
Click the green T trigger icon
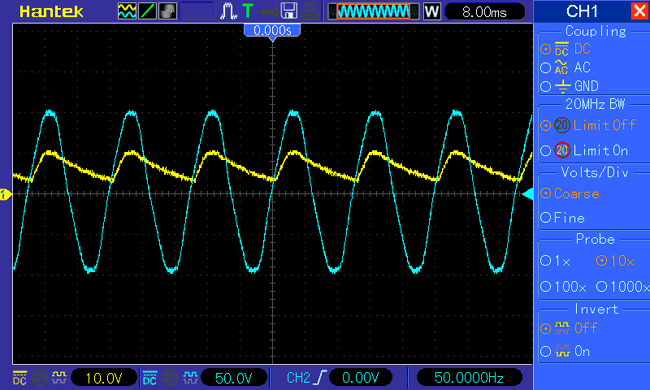tap(248, 11)
